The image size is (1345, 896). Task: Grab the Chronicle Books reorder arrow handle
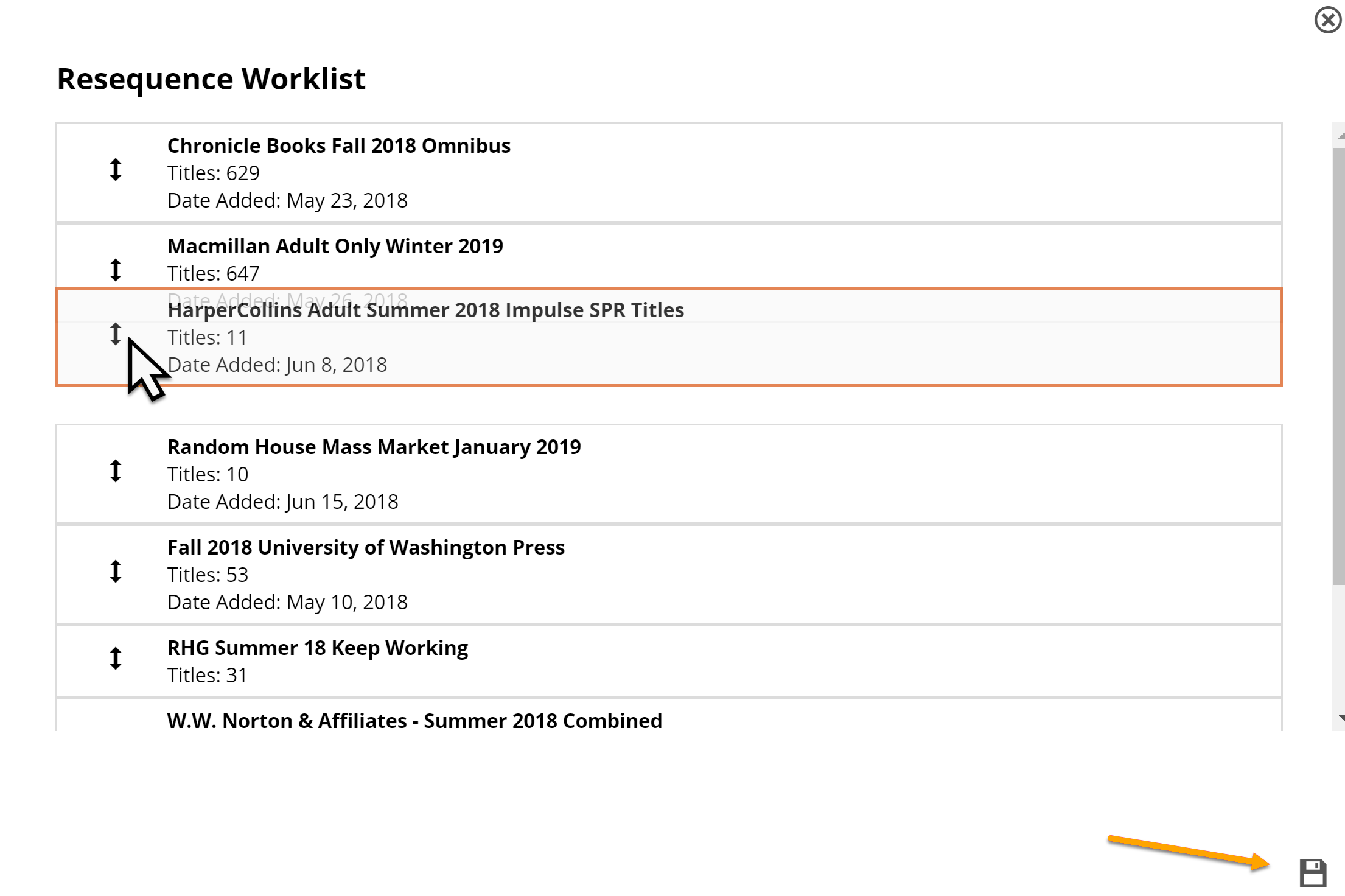[x=116, y=170]
